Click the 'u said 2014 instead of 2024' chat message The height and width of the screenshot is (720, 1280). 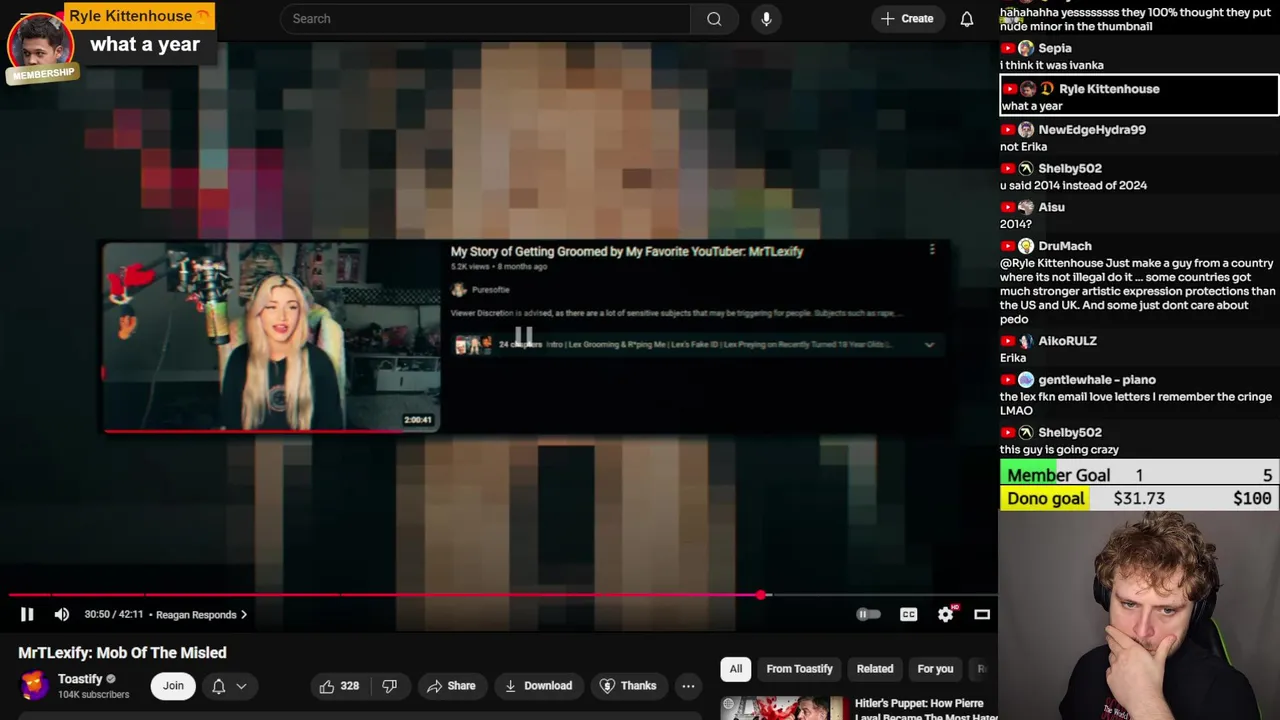(x=1073, y=185)
